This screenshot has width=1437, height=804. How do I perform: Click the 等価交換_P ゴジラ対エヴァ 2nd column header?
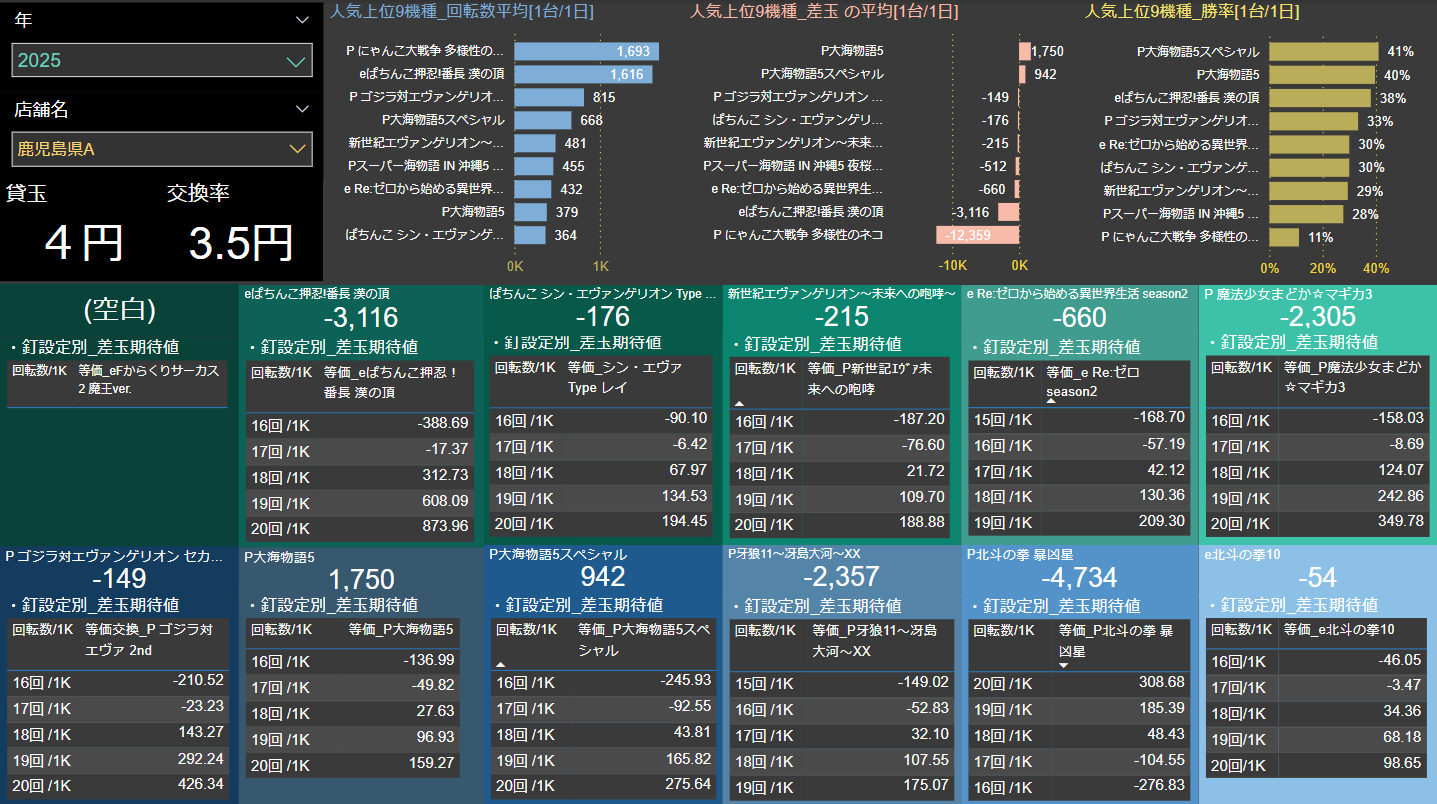point(150,640)
